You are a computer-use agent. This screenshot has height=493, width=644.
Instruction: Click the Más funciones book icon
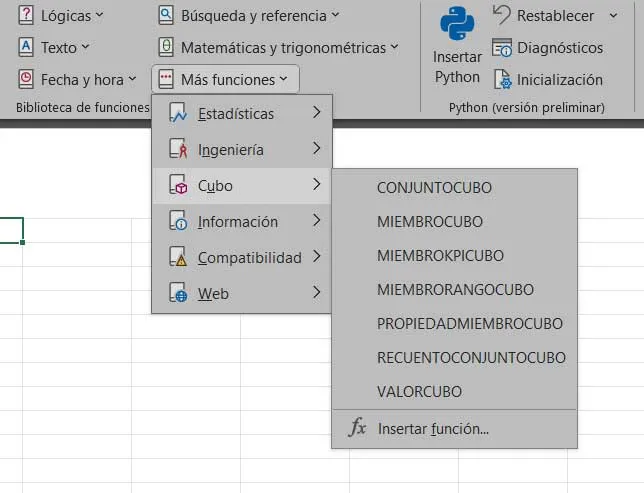click(166, 79)
